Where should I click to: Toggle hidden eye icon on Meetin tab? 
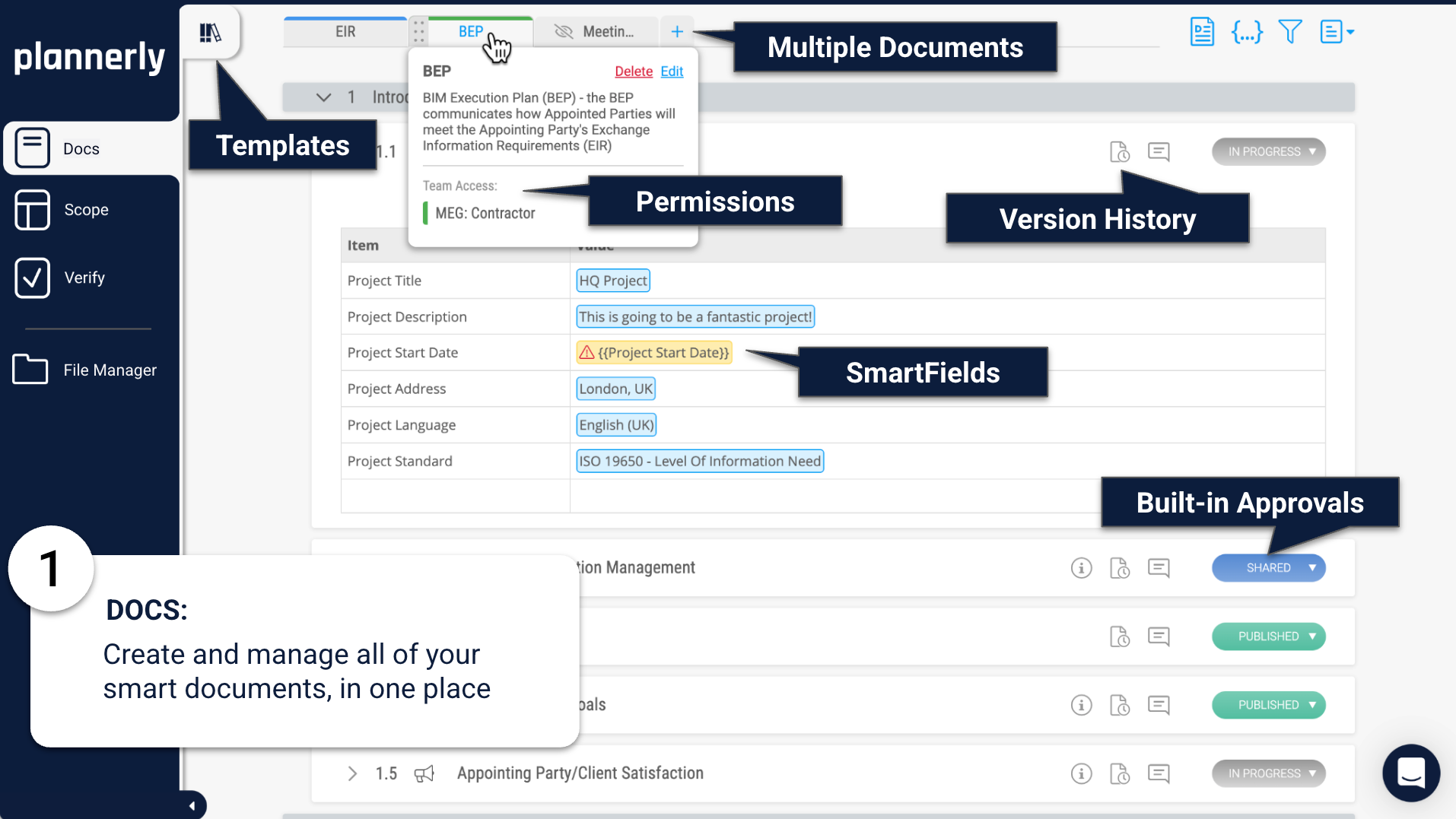coord(563,32)
